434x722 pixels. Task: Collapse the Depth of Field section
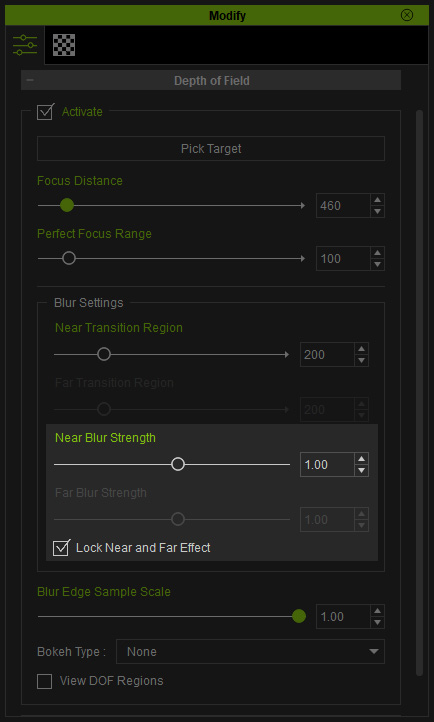[x=30, y=80]
